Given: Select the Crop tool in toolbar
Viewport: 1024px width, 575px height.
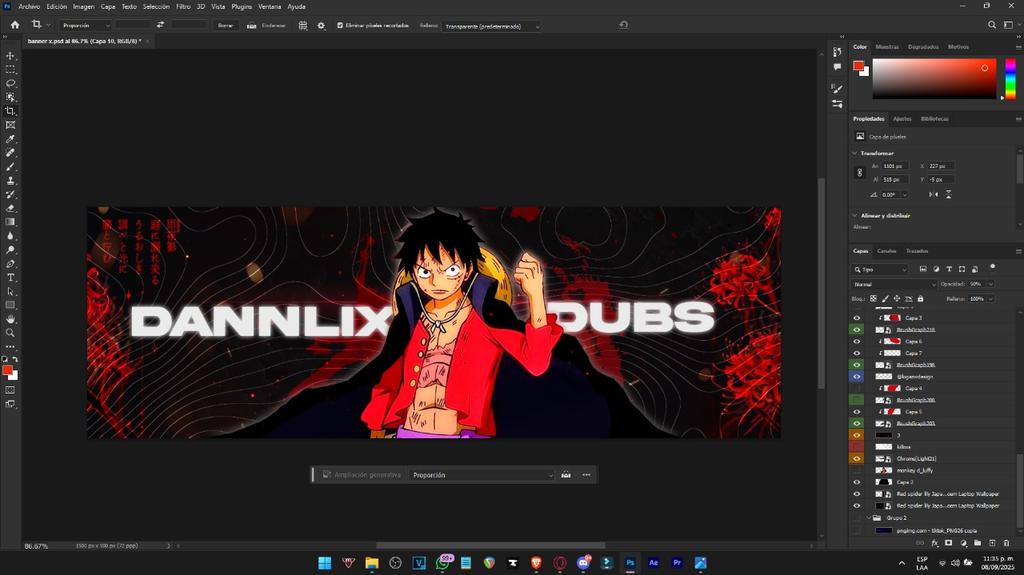Looking at the screenshot, I should 10,111.
